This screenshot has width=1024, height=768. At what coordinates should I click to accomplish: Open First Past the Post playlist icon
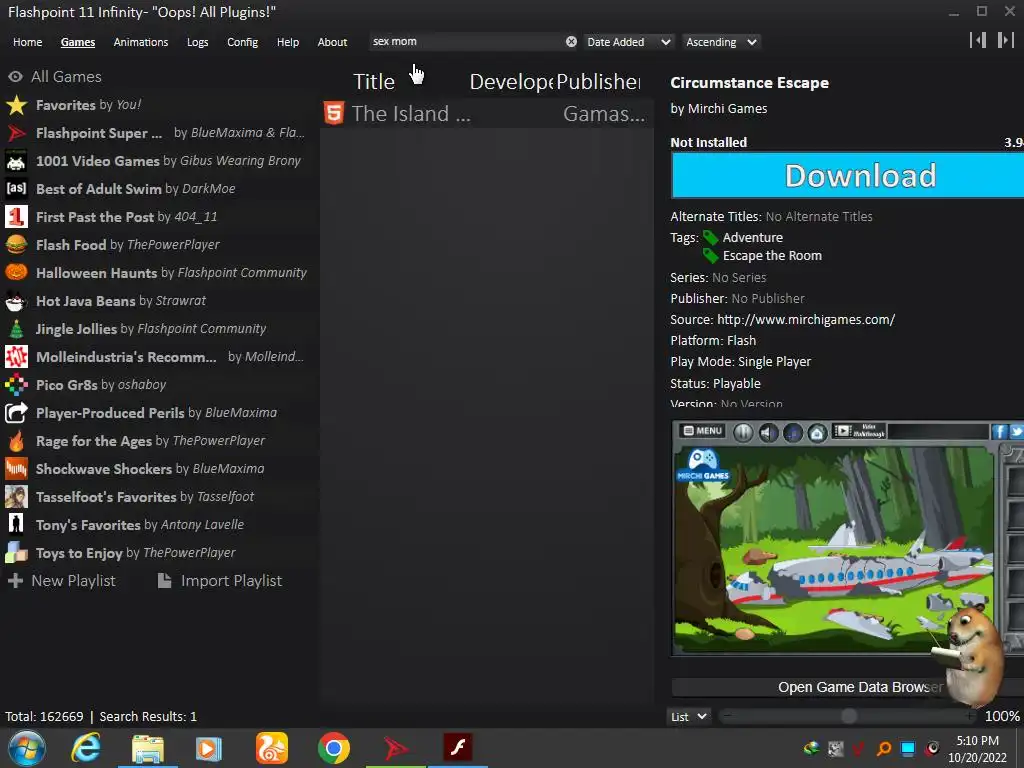(16, 217)
